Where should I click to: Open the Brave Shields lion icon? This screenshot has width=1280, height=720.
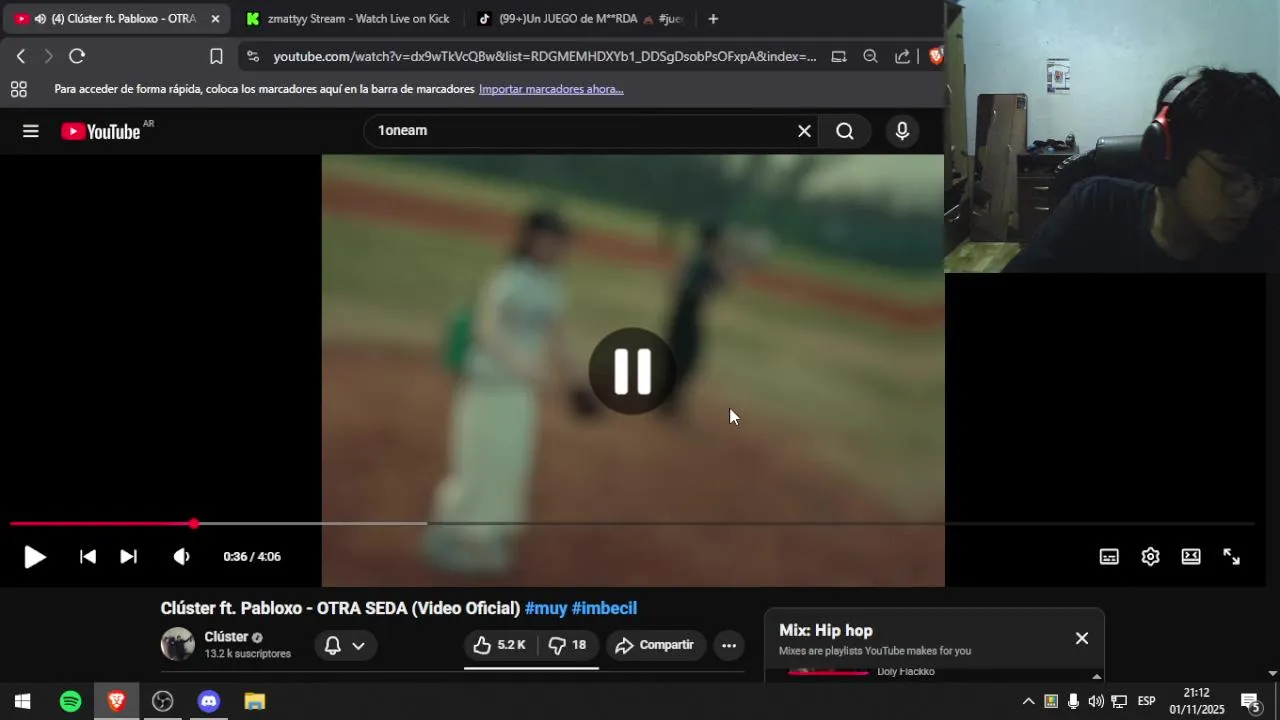pyautogui.click(x=935, y=56)
